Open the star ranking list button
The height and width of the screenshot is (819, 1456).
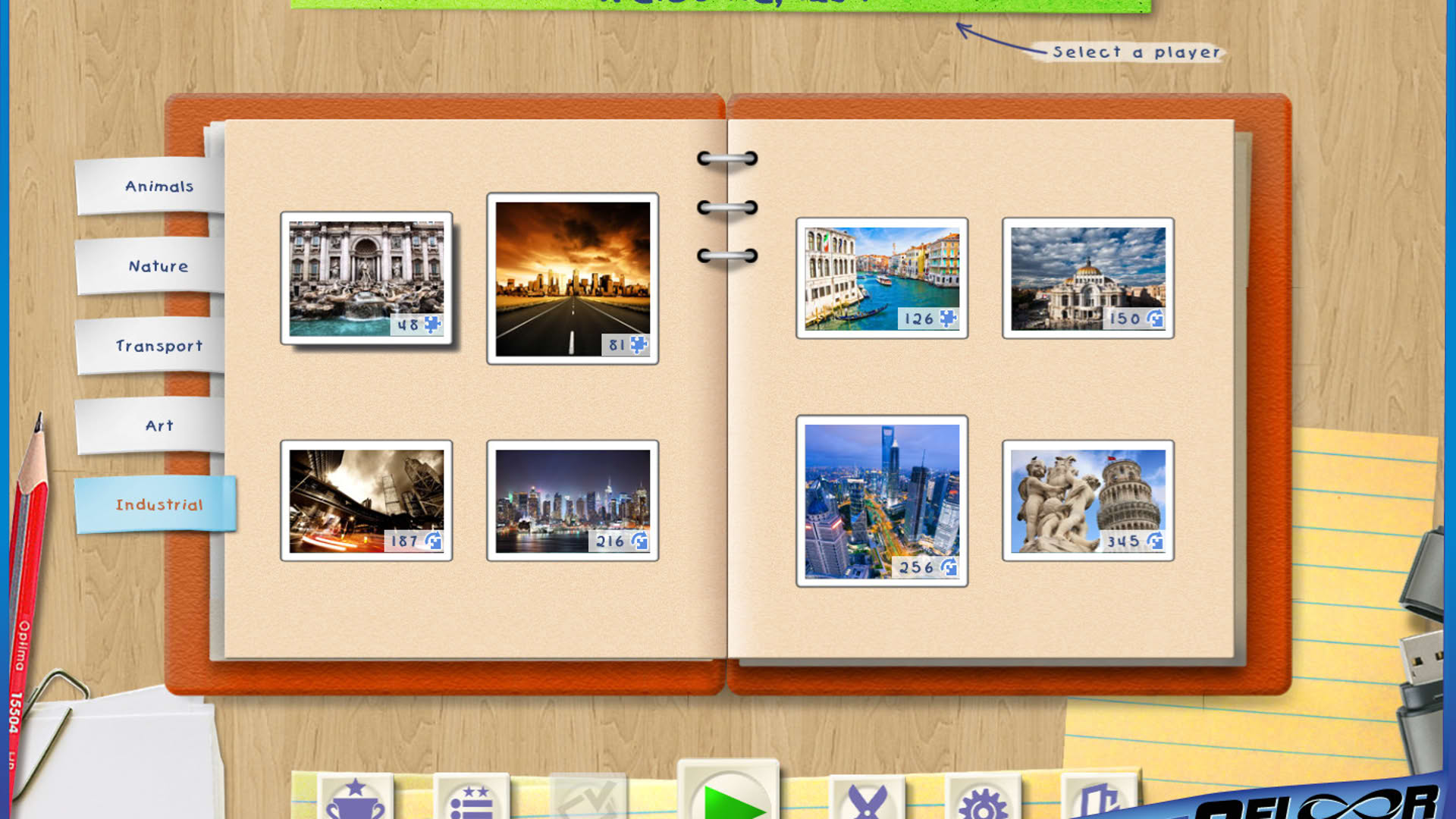pos(471,798)
